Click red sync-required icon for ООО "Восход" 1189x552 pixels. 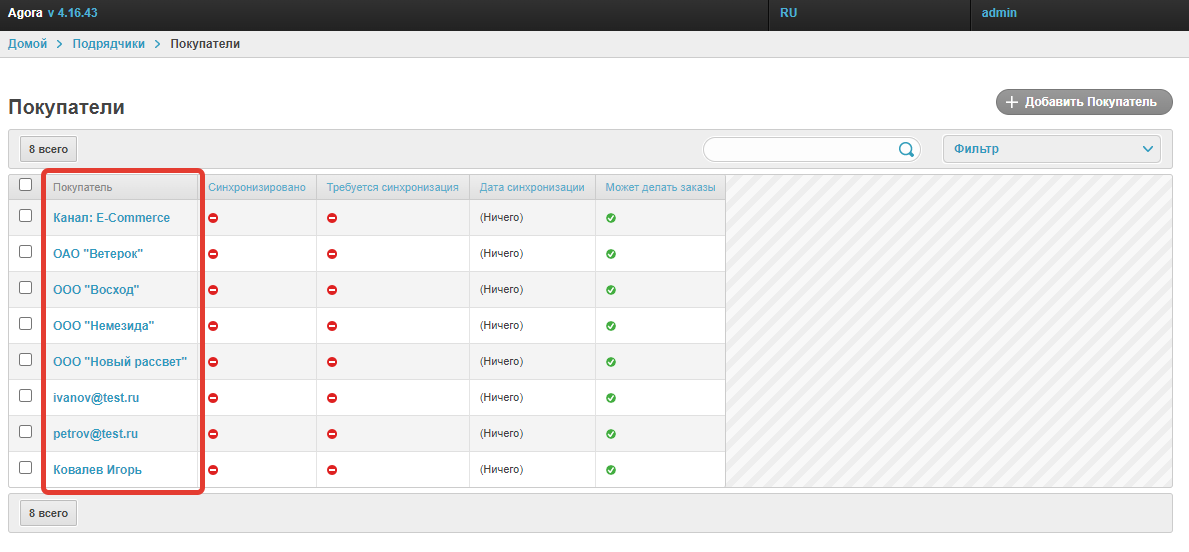tap(332, 290)
